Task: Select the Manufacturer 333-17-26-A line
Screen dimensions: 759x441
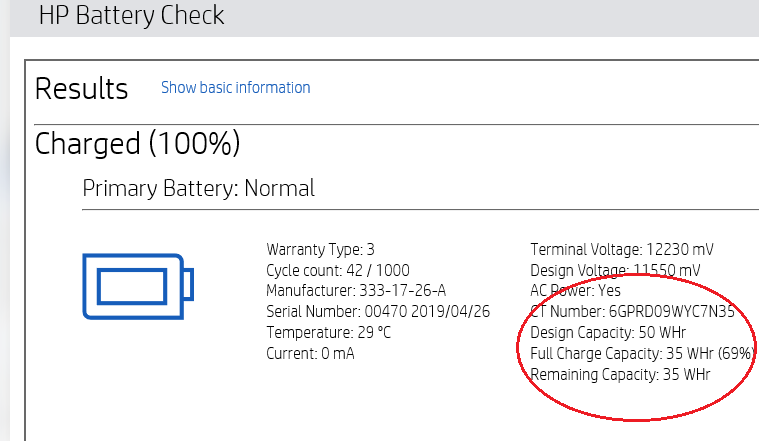Action: click(356, 290)
